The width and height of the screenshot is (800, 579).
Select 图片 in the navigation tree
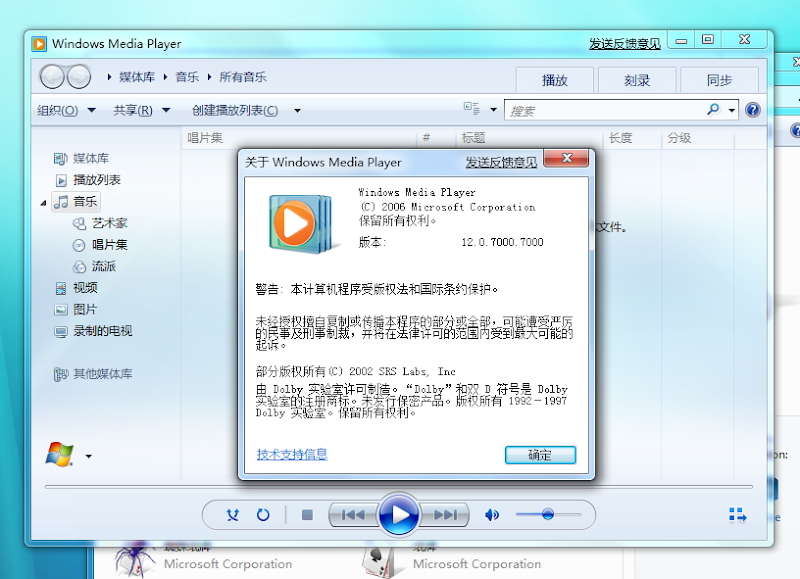click(x=75, y=309)
